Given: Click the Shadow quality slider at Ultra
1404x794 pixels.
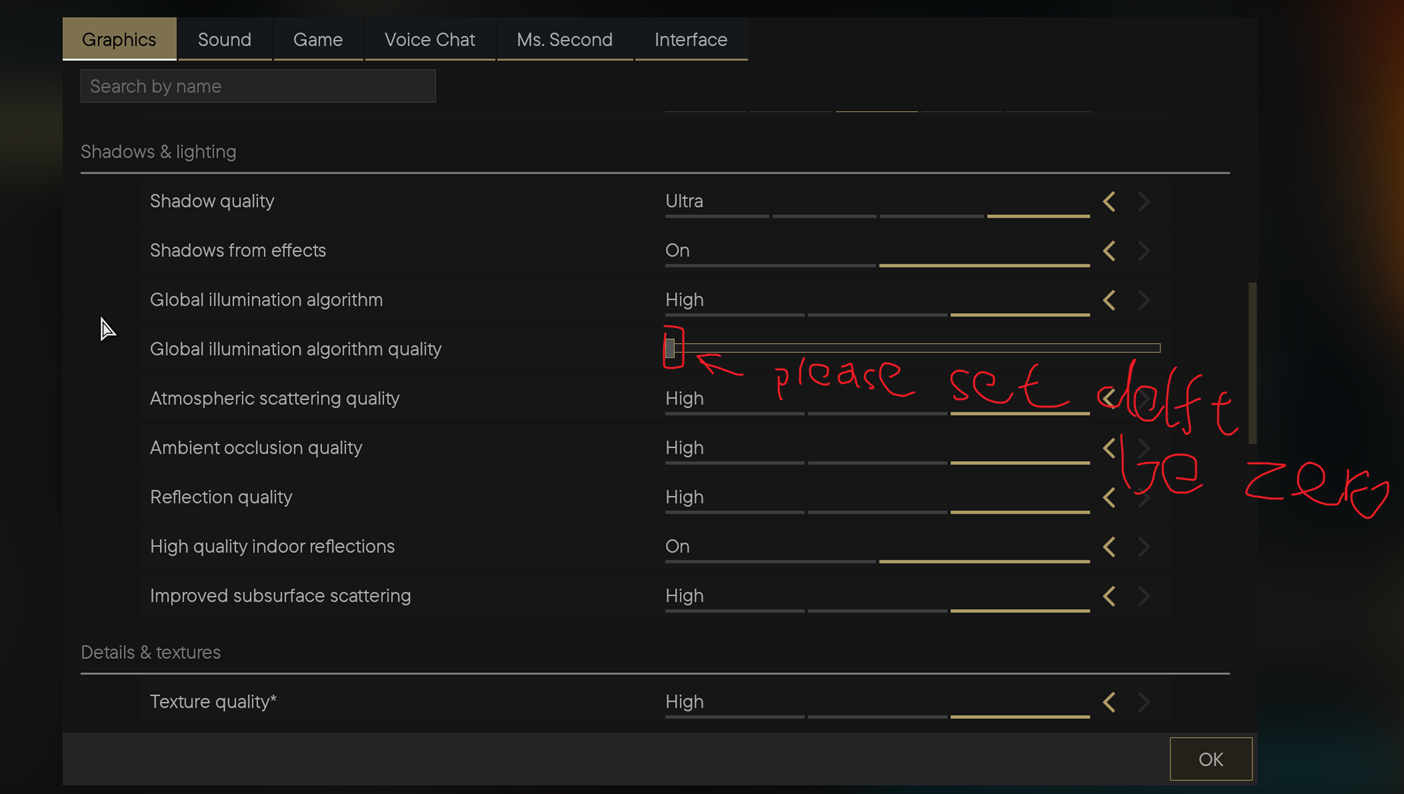Looking at the screenshot, I should point(1037,215).
